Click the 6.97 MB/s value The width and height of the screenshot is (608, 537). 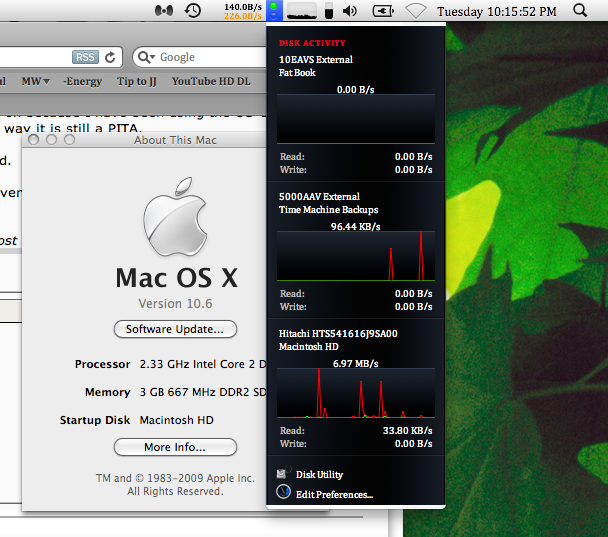[356, 364]
